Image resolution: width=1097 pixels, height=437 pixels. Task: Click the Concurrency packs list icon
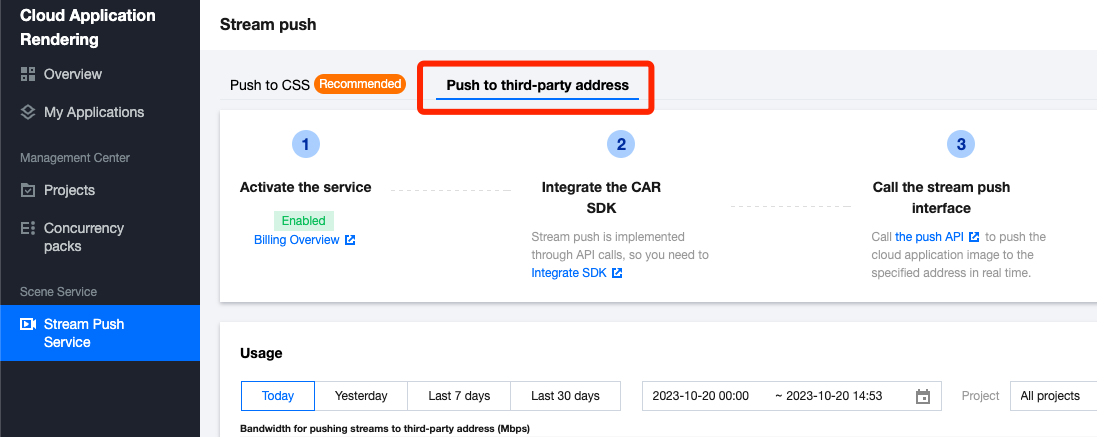28,228
